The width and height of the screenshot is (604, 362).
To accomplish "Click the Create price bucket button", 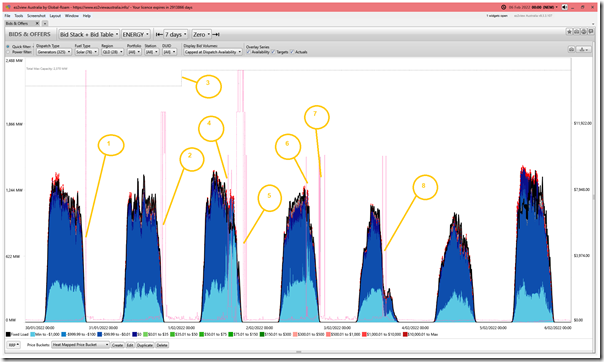I will point(117,345).
